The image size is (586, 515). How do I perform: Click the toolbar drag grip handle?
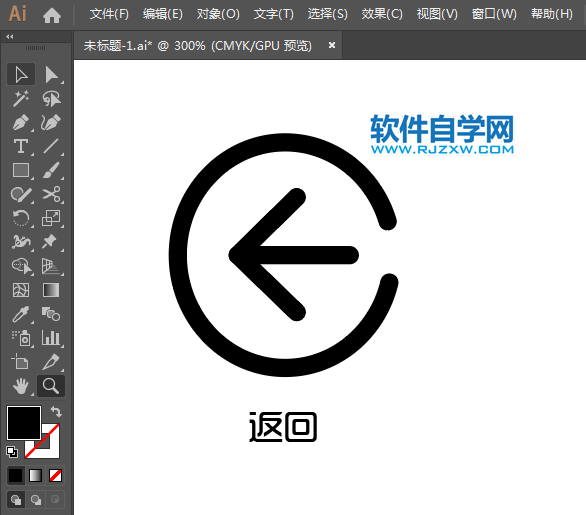tap(36, 48)
